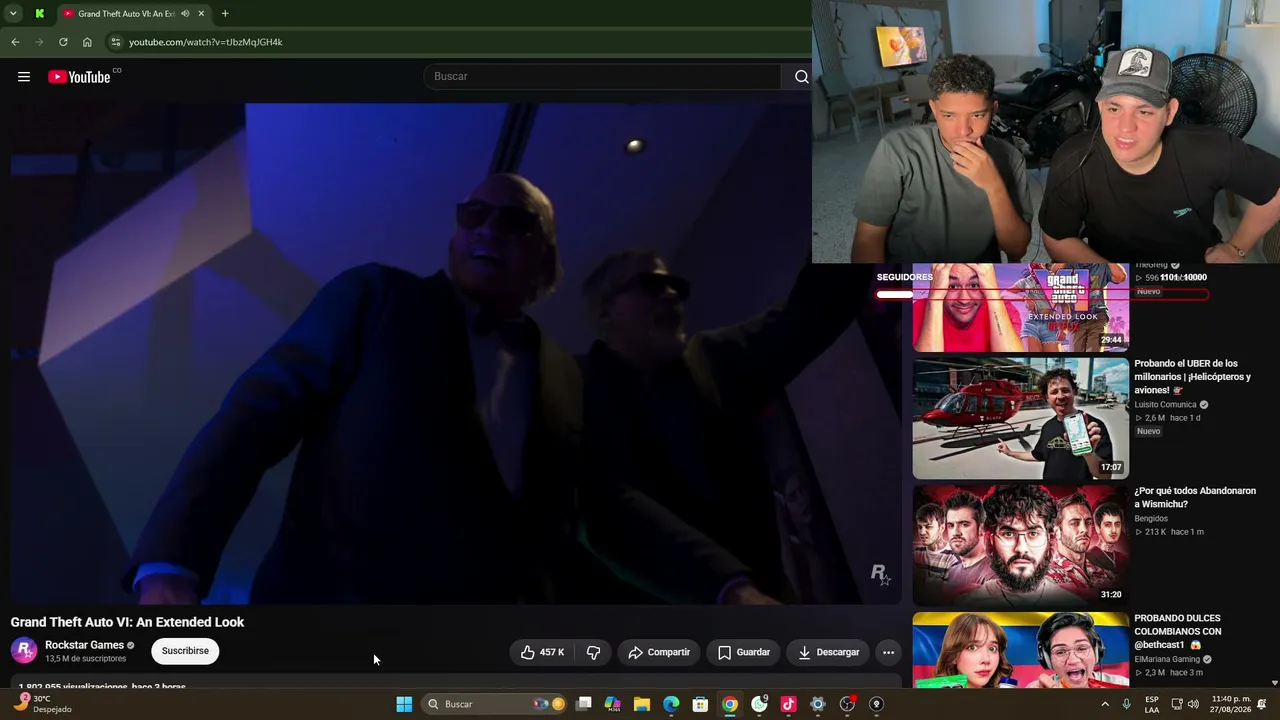Open the browser home page
The image size is (1280, 720).
pos(87,42)
